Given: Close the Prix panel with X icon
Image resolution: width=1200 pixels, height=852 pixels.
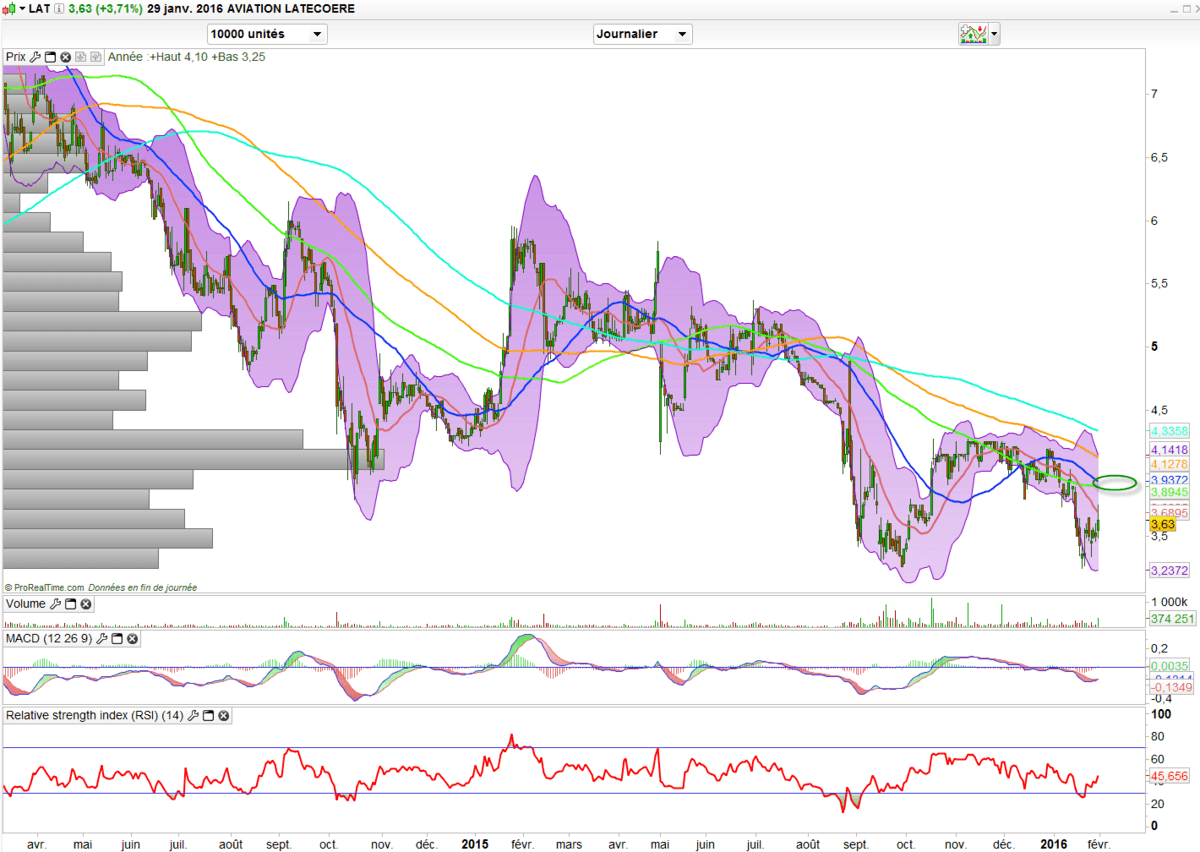Looking at the screenshot, I should pyautogui.click(x=65, y=57).
